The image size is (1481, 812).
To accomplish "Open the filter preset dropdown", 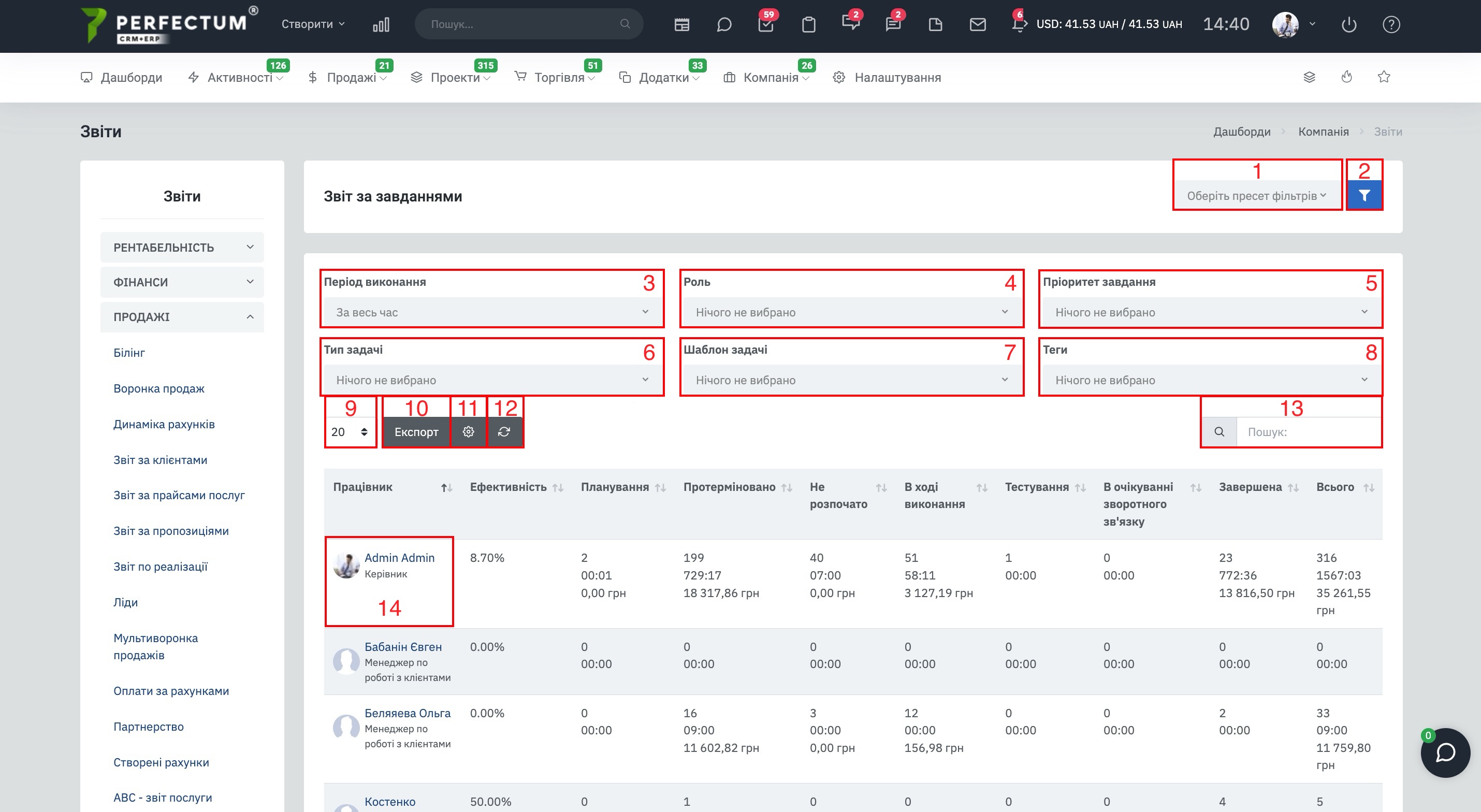I will (x=1256, y=196).
